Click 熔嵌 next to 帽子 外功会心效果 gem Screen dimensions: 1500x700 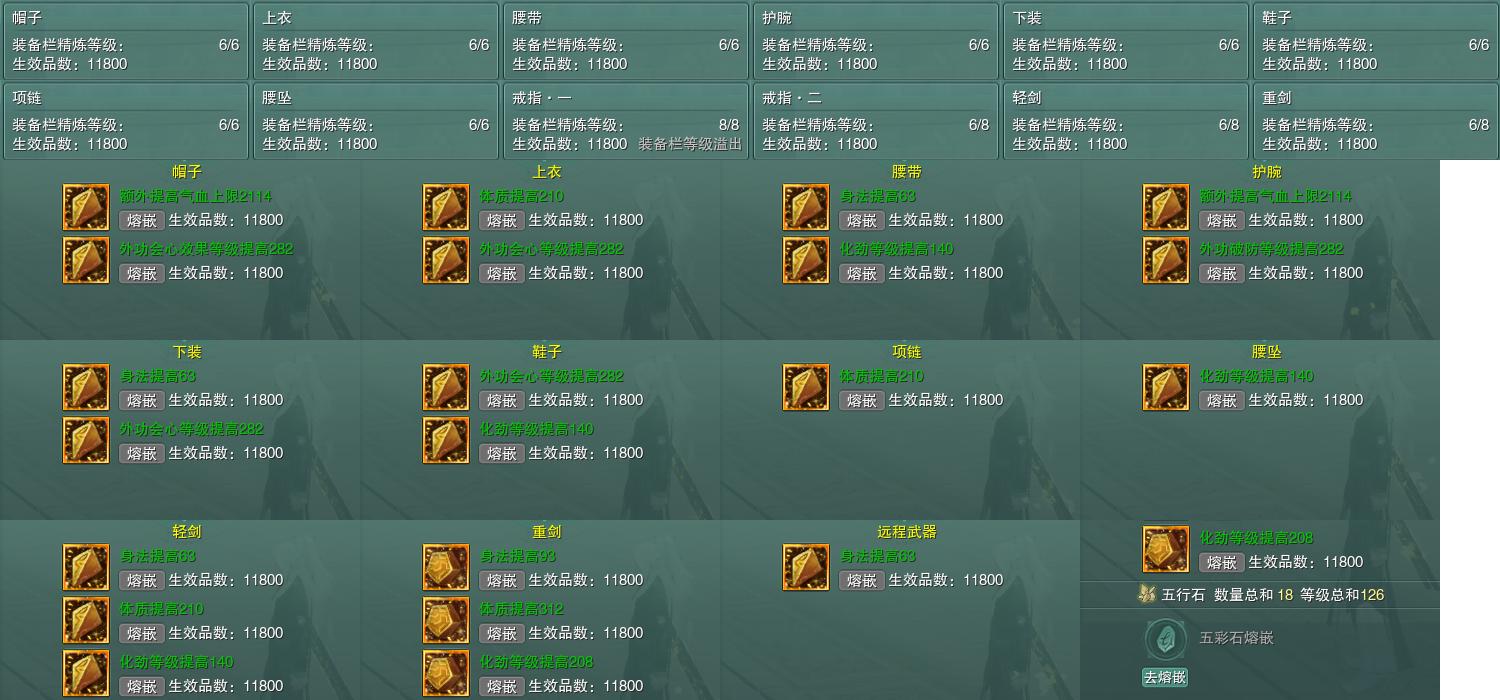[x=141, y=273]
